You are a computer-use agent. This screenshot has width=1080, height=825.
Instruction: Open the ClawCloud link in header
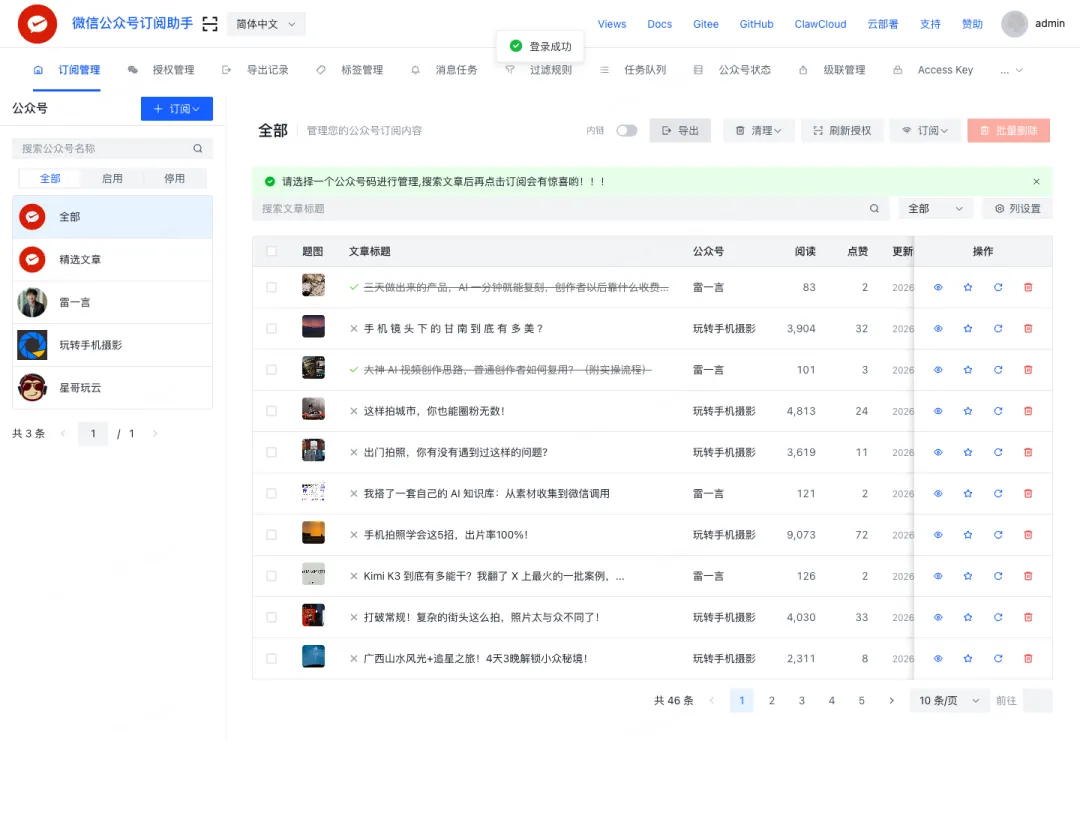pyautogui.click(x=820, y=24)
